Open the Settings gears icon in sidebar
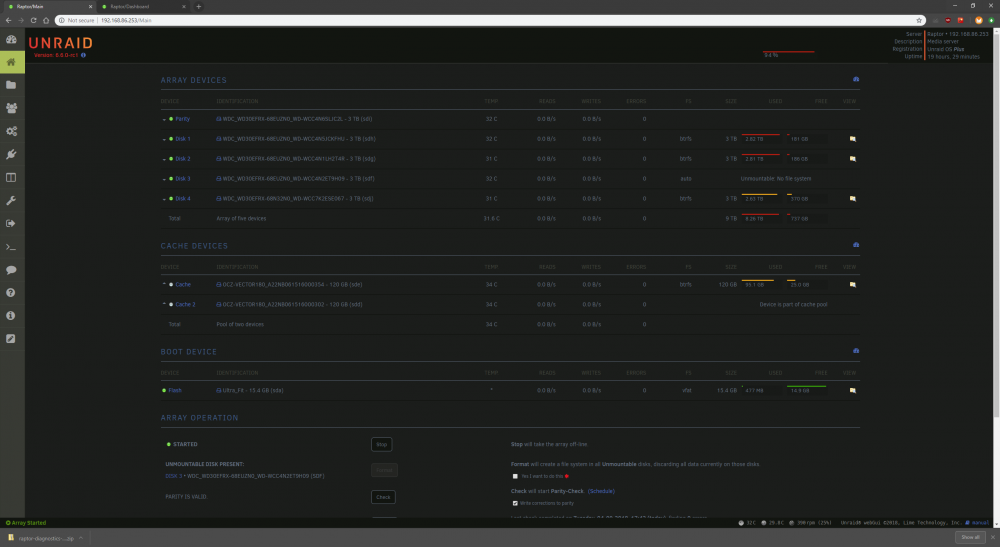This screenshot has height=547, width=1000. pos(11,131)
